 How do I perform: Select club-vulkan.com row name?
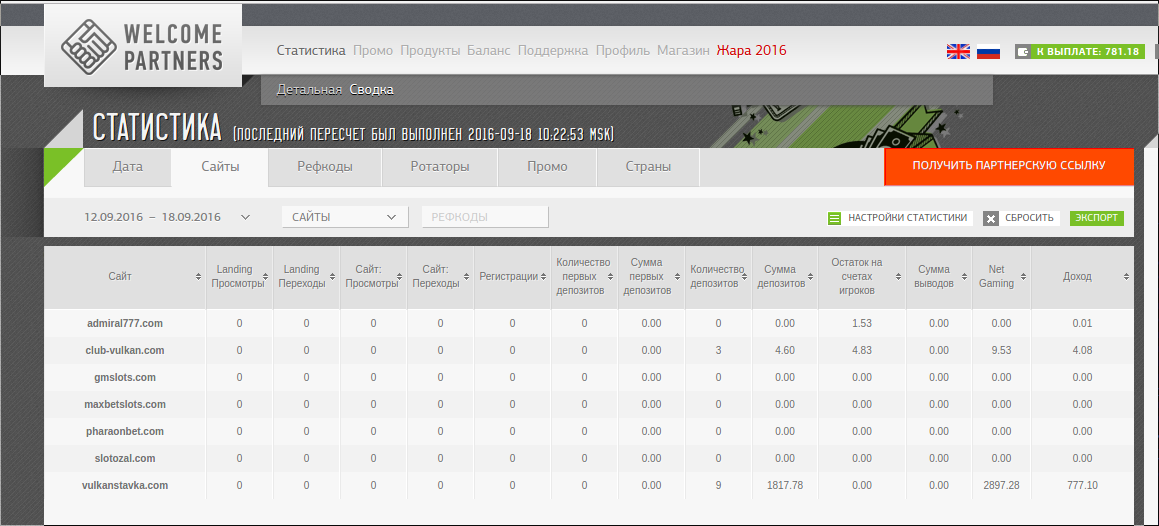pos(125,350)
